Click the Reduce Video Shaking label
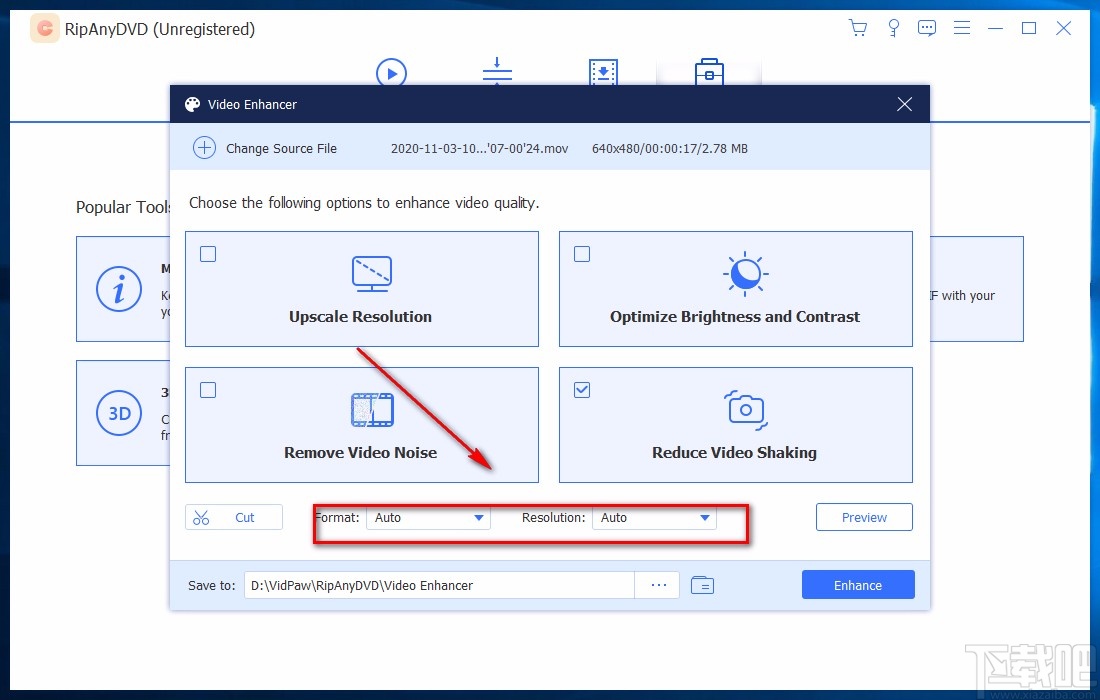This screenshot has width=1100, height=700. click(x=735, y=453)
